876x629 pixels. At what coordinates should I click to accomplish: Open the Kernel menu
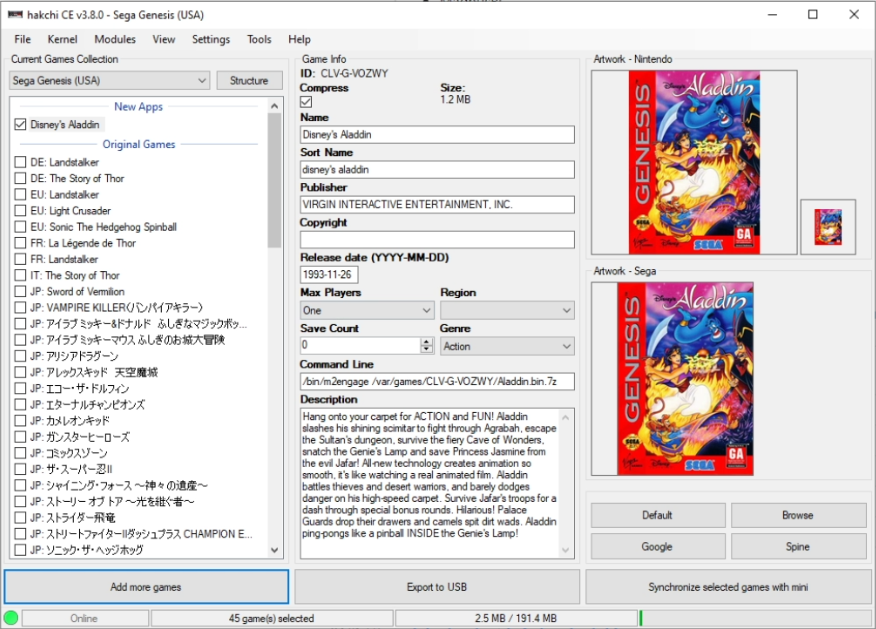pyautogui.click(x=63, y=39)
